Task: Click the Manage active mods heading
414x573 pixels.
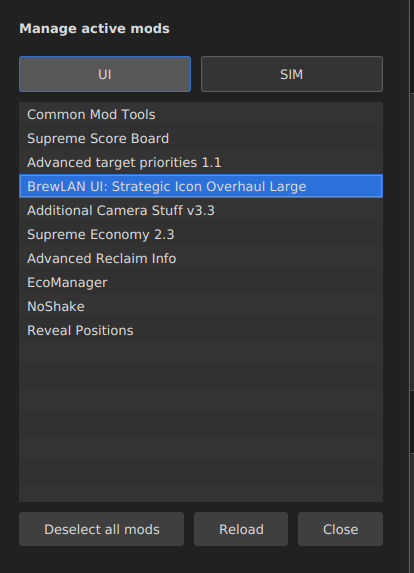Action: coord(94,29)
